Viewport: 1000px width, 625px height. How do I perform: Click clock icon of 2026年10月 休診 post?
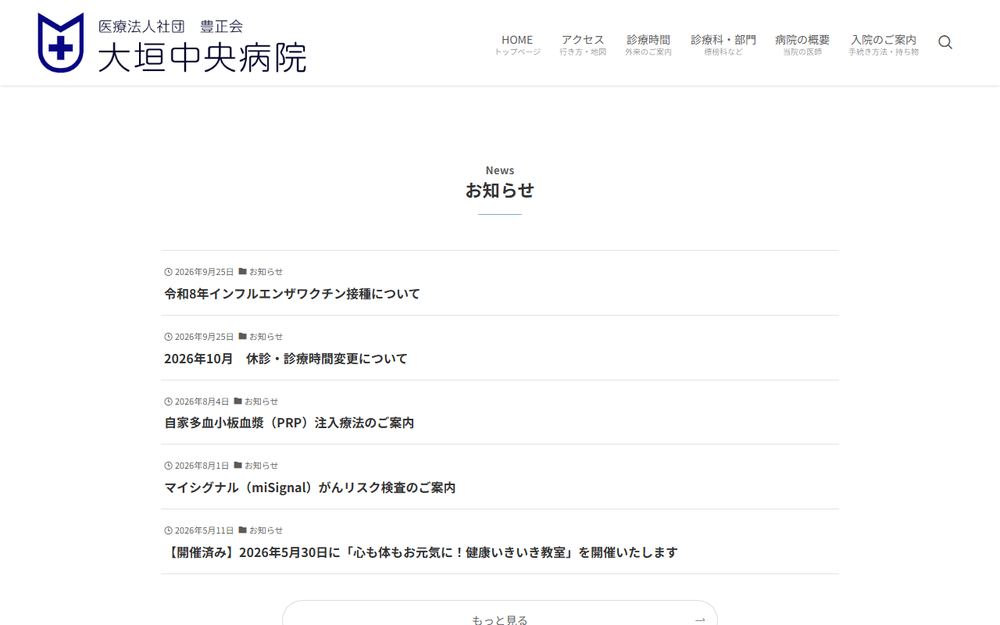pos(168,337)
